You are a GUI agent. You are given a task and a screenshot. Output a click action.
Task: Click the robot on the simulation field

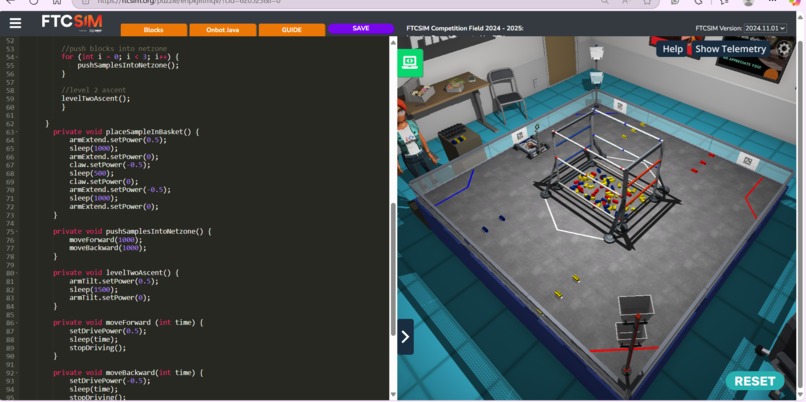(x=532, y=144)
